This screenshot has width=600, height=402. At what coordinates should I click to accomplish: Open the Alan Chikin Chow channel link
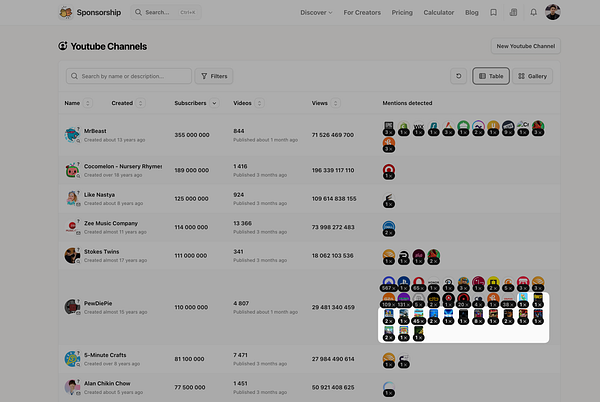click(x=107, y=383)
